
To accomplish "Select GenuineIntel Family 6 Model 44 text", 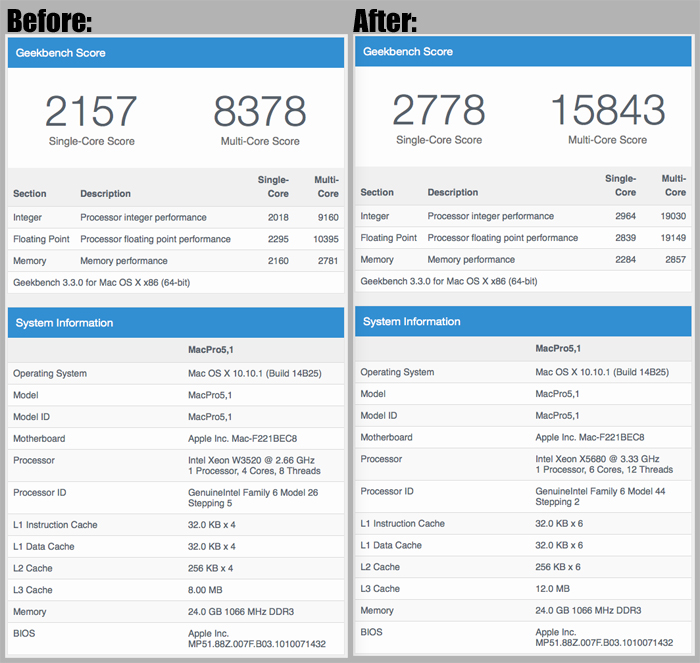I will pyautogui.click(x=600, y=491).
